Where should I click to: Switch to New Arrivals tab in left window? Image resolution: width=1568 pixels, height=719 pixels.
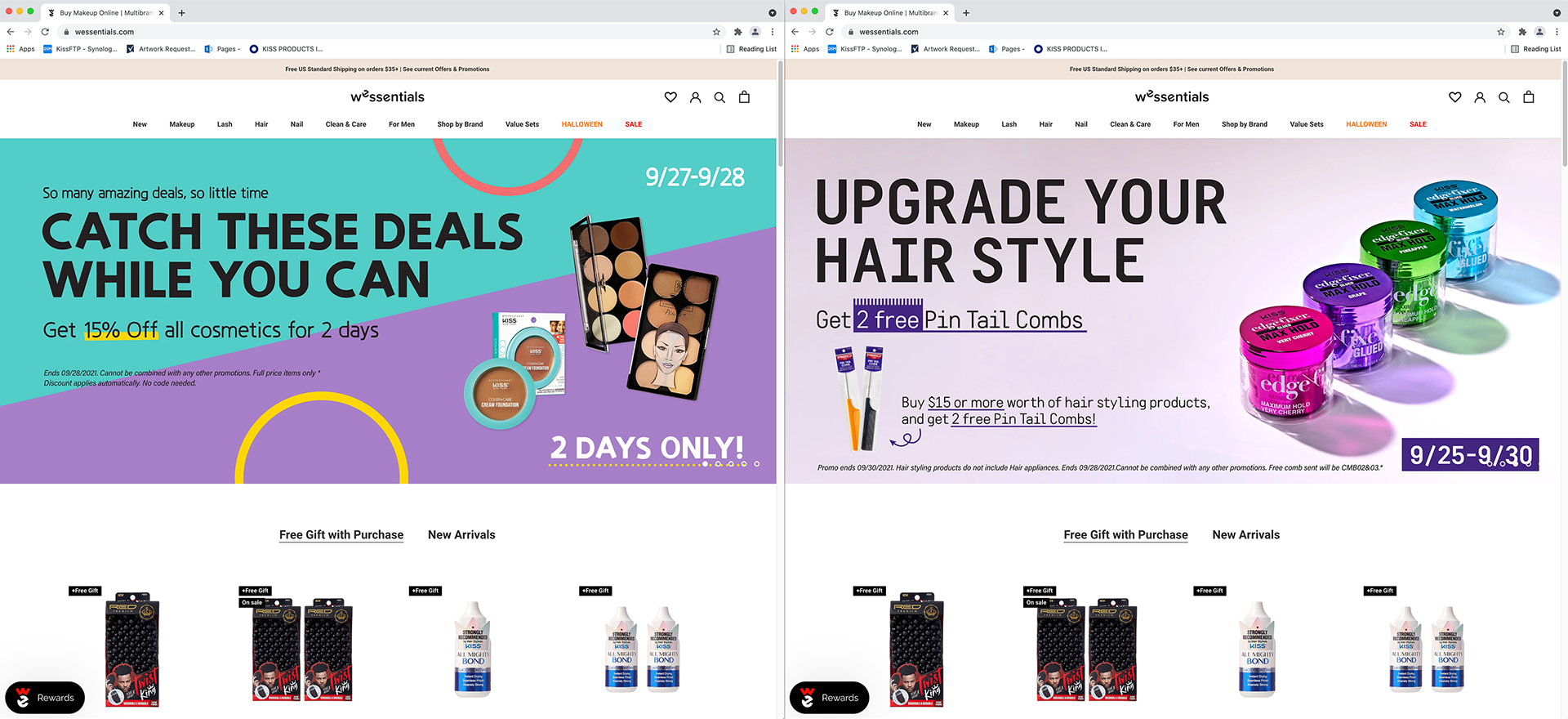click(x=461, y=535)
